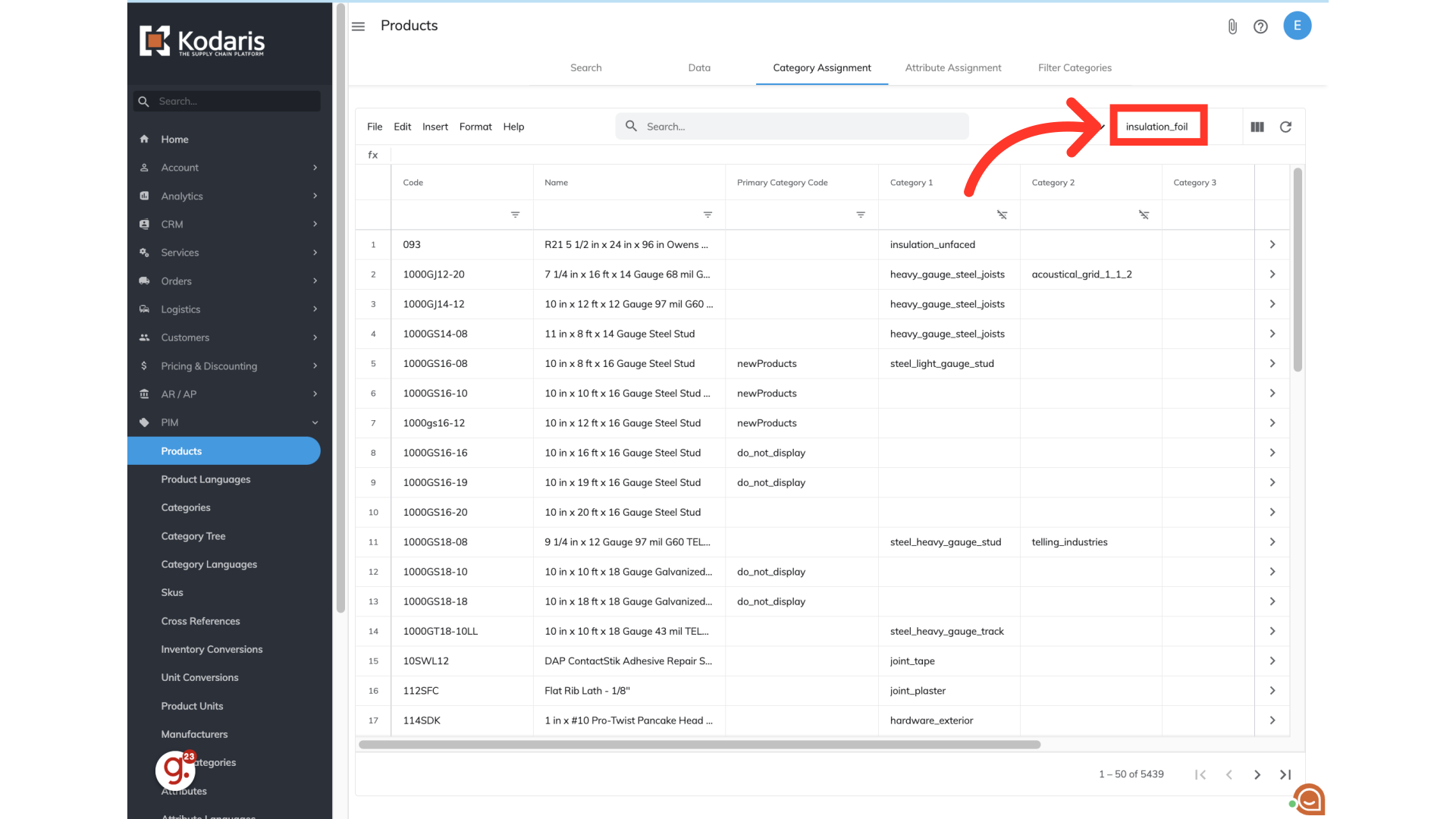Open filter icon in Name column
The width and height of the screenshot is (1456, 819).
tap(708, 215)
